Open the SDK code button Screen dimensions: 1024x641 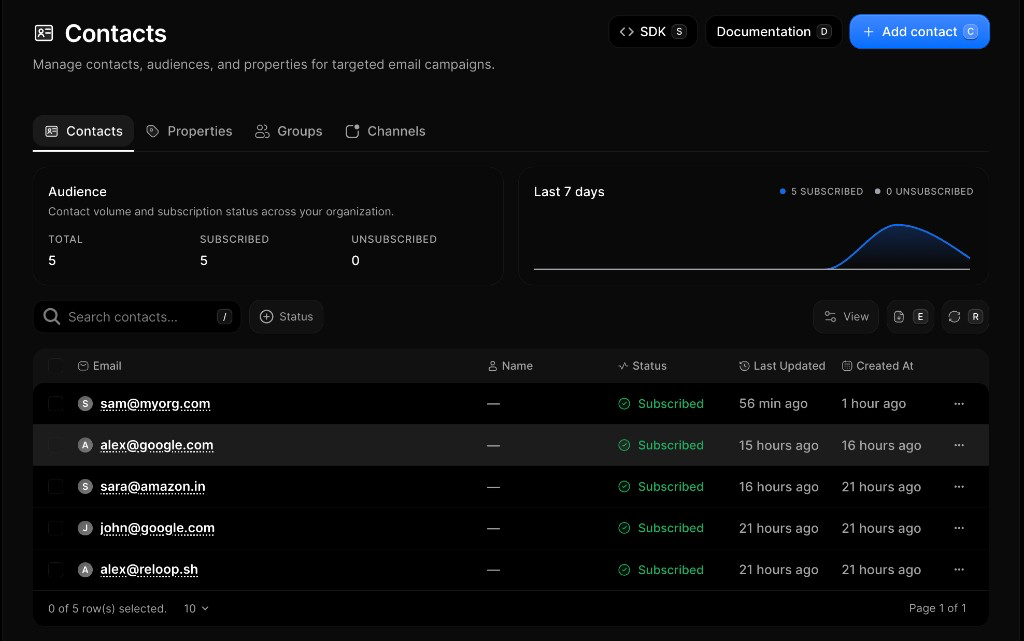[652, 31]
